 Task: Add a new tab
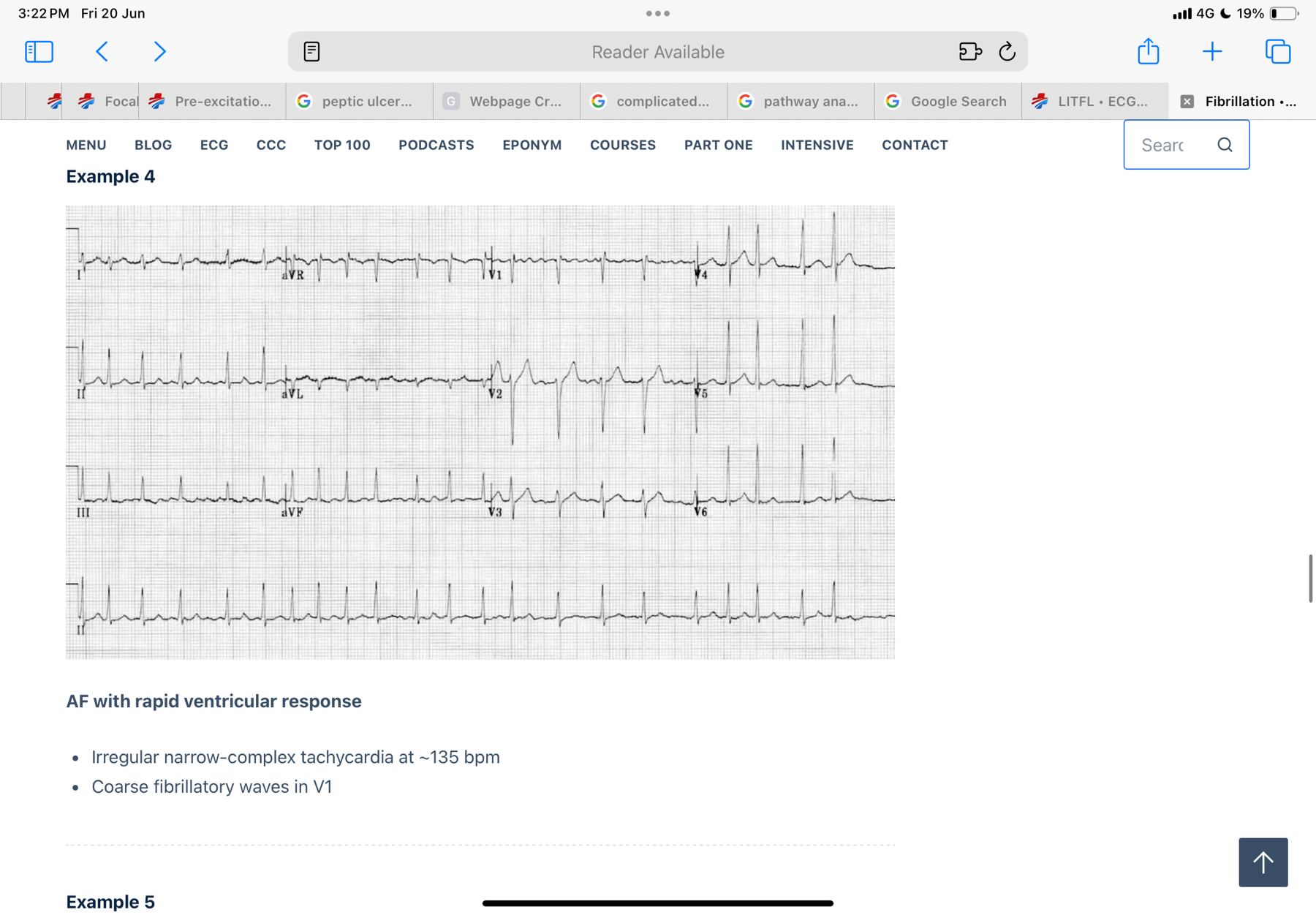coord(1212,51)
